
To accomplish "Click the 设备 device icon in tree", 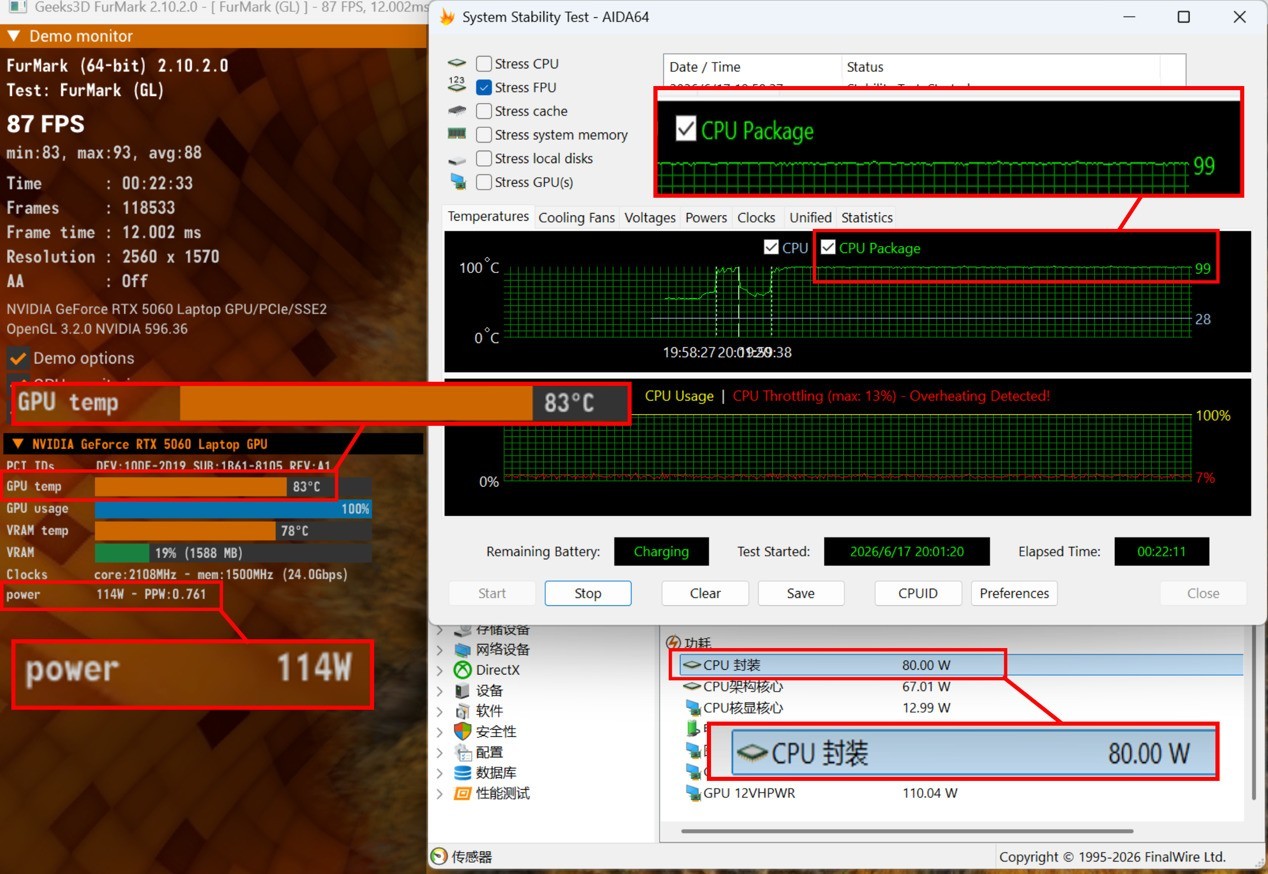I will [x=462, y=691].
